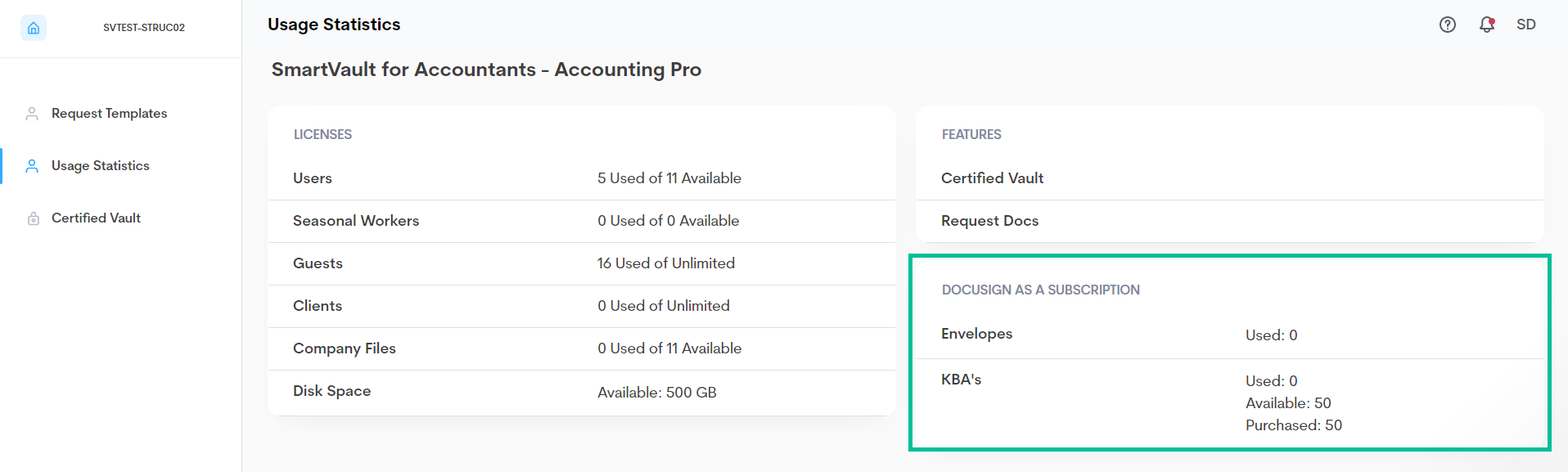Click the Usage Statistics person icon

pos(32,166)
